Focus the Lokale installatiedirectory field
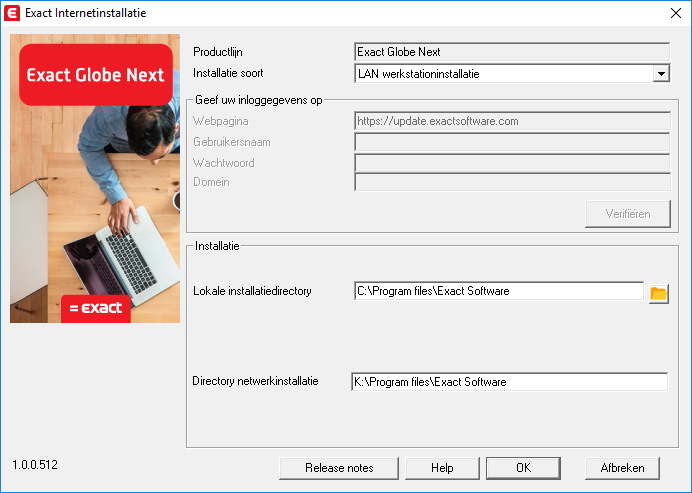 [499, 291]
